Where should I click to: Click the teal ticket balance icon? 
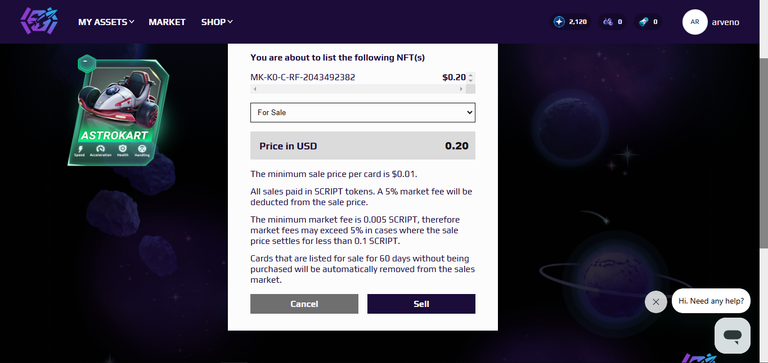pyautogui.click(x=644, y=22)
